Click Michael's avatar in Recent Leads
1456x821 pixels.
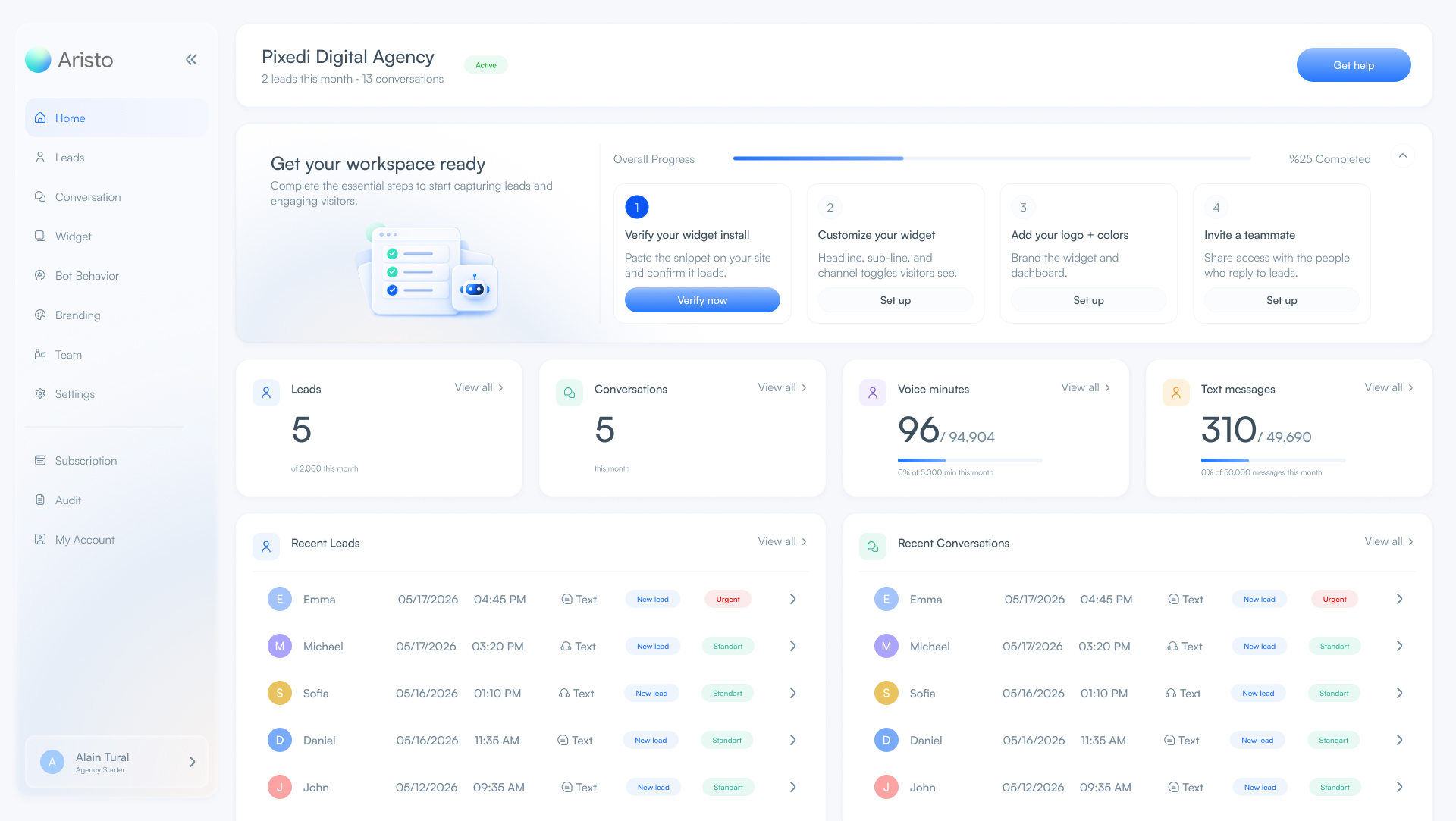(x=280, y=647)
